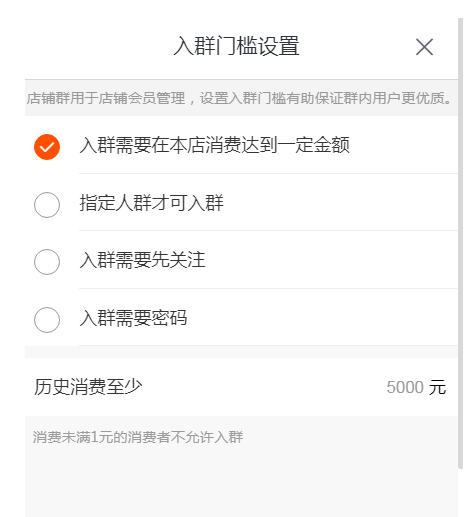The width and height of the screenshot is (476, 517).
Task: Click the 入群需要先关注 option text
Action: (x=142, y=260)
